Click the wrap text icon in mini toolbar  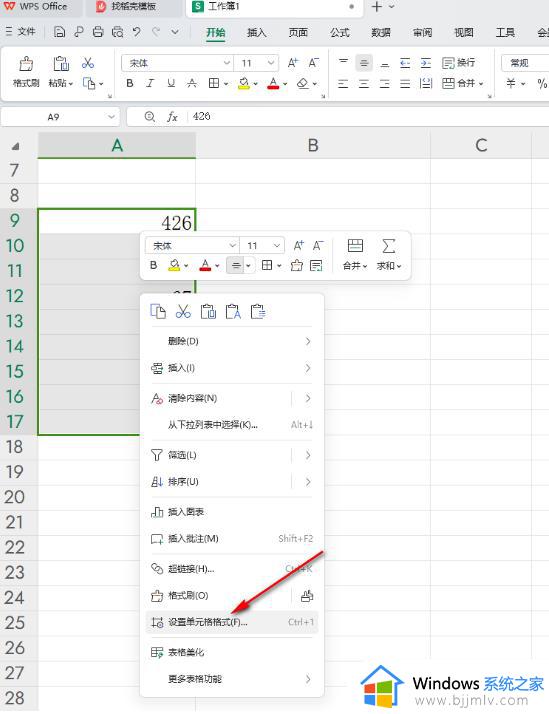(x=316, y=265)
